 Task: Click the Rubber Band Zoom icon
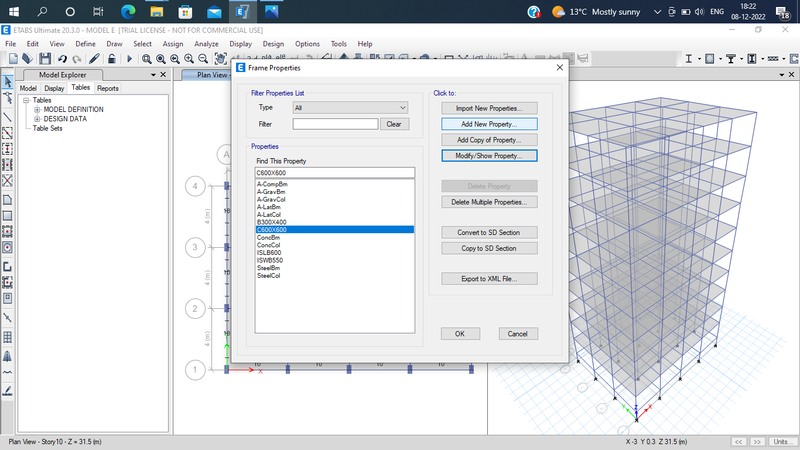pos(146,59)
